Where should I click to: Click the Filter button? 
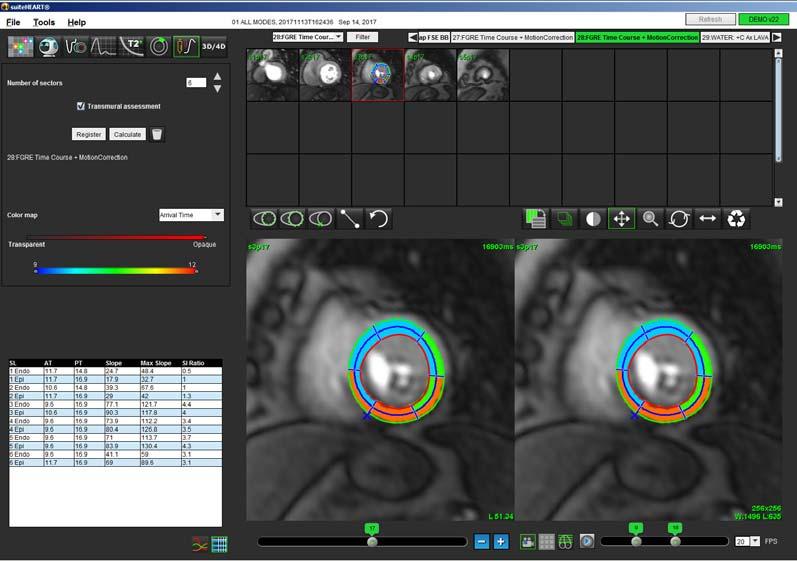(362, 37)
